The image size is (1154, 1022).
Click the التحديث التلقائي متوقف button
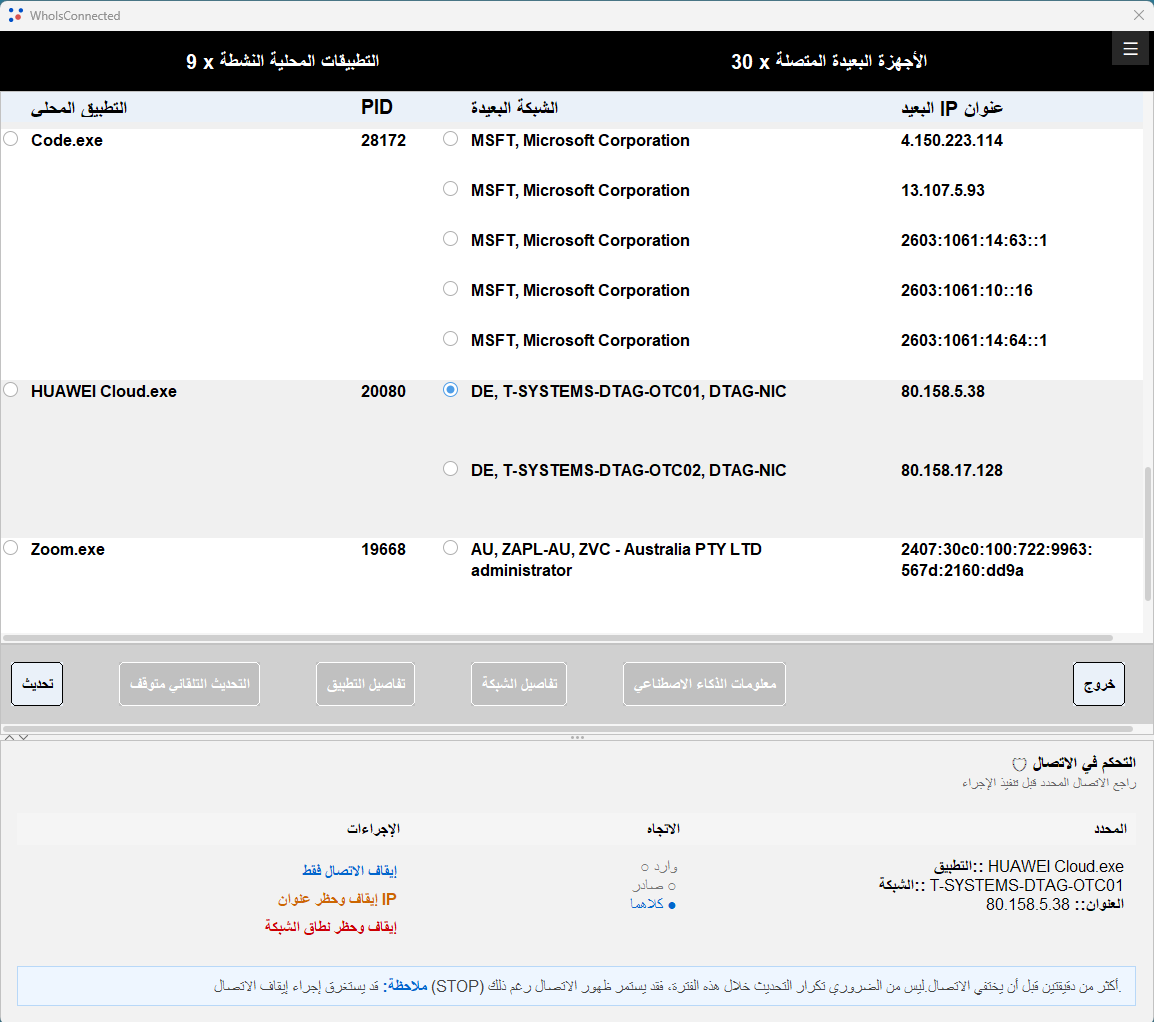pos(189,684)
